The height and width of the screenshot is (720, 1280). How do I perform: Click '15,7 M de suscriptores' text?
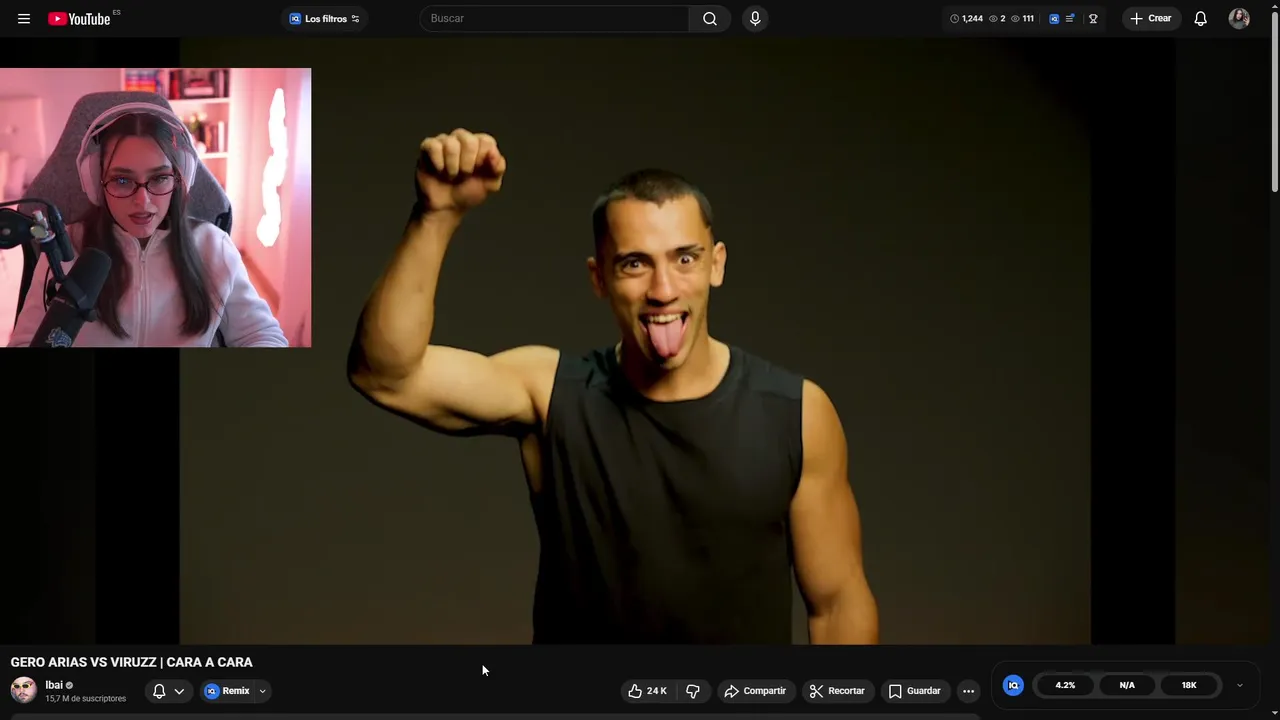86,699
